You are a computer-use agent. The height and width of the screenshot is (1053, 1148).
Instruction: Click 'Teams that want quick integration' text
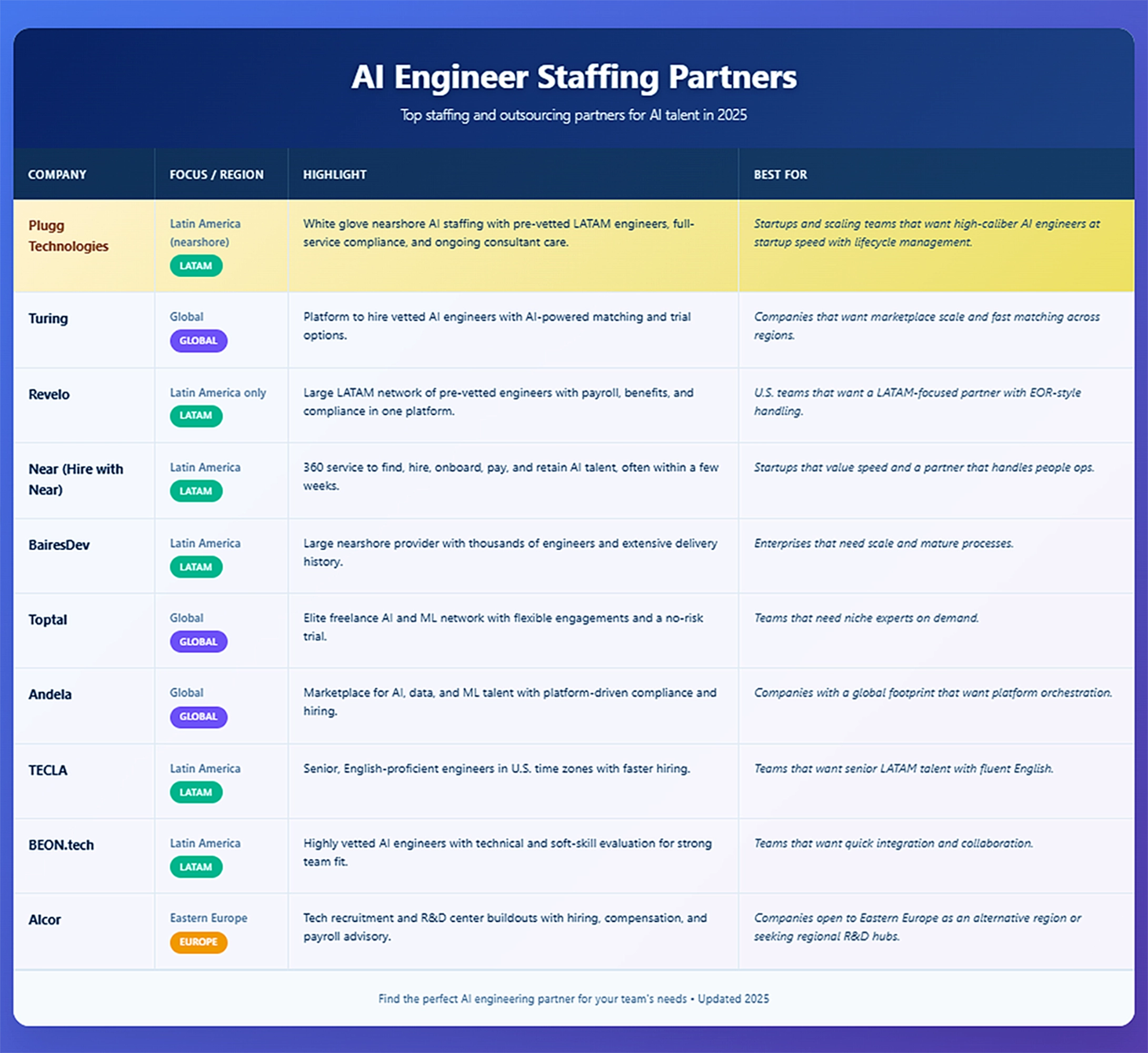tap(893, 843)
